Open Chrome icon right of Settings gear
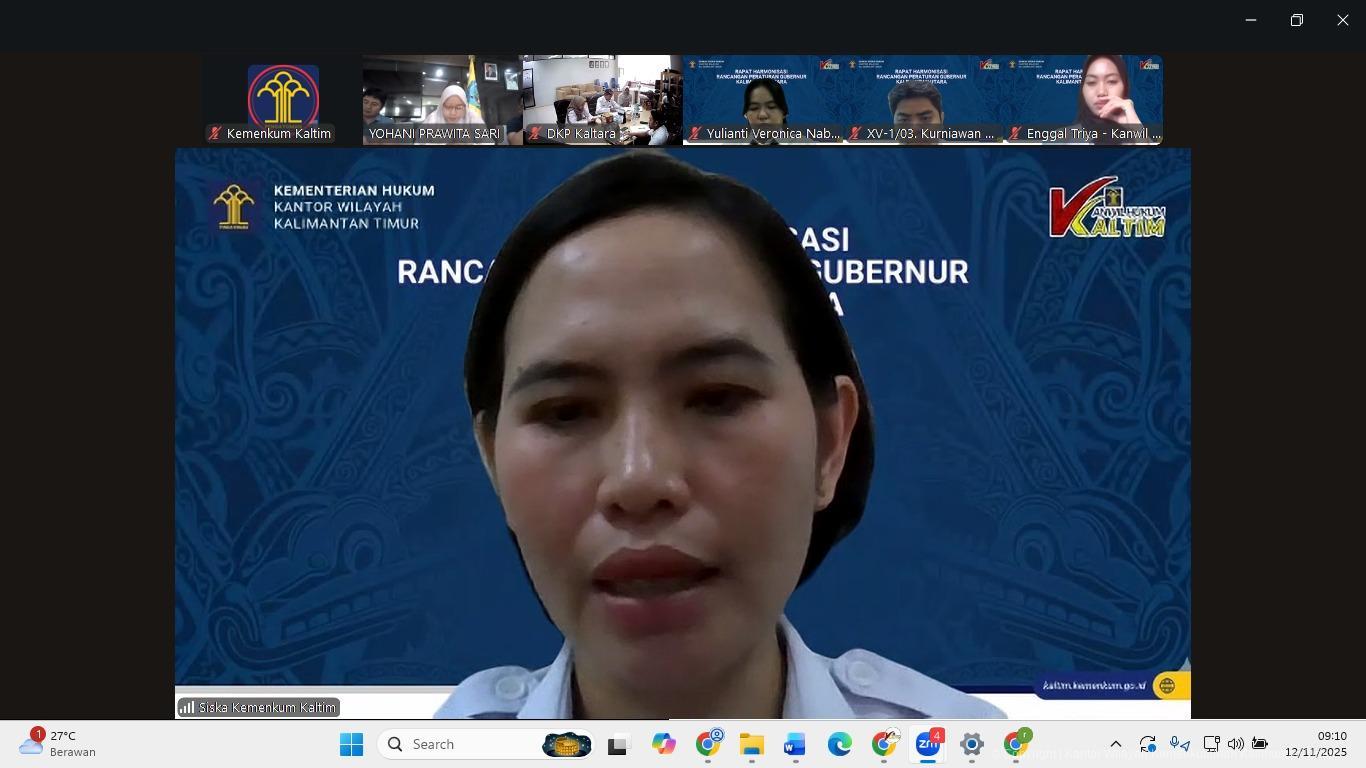Viewport: 1366px width, 768px height. (x=1016, y=744)
